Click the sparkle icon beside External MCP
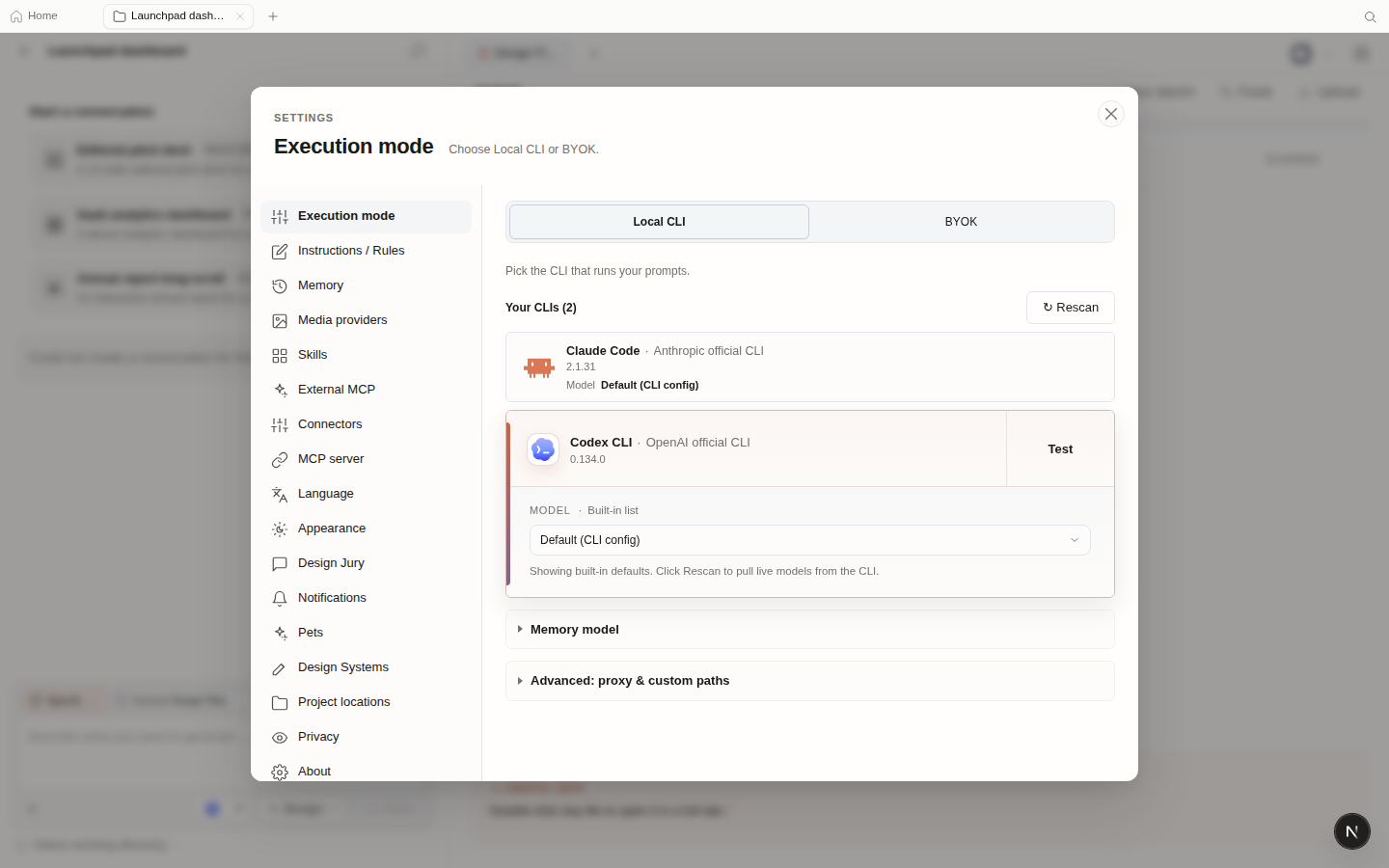Viewport: 1389px width, 868px height. tap(280, 390)
